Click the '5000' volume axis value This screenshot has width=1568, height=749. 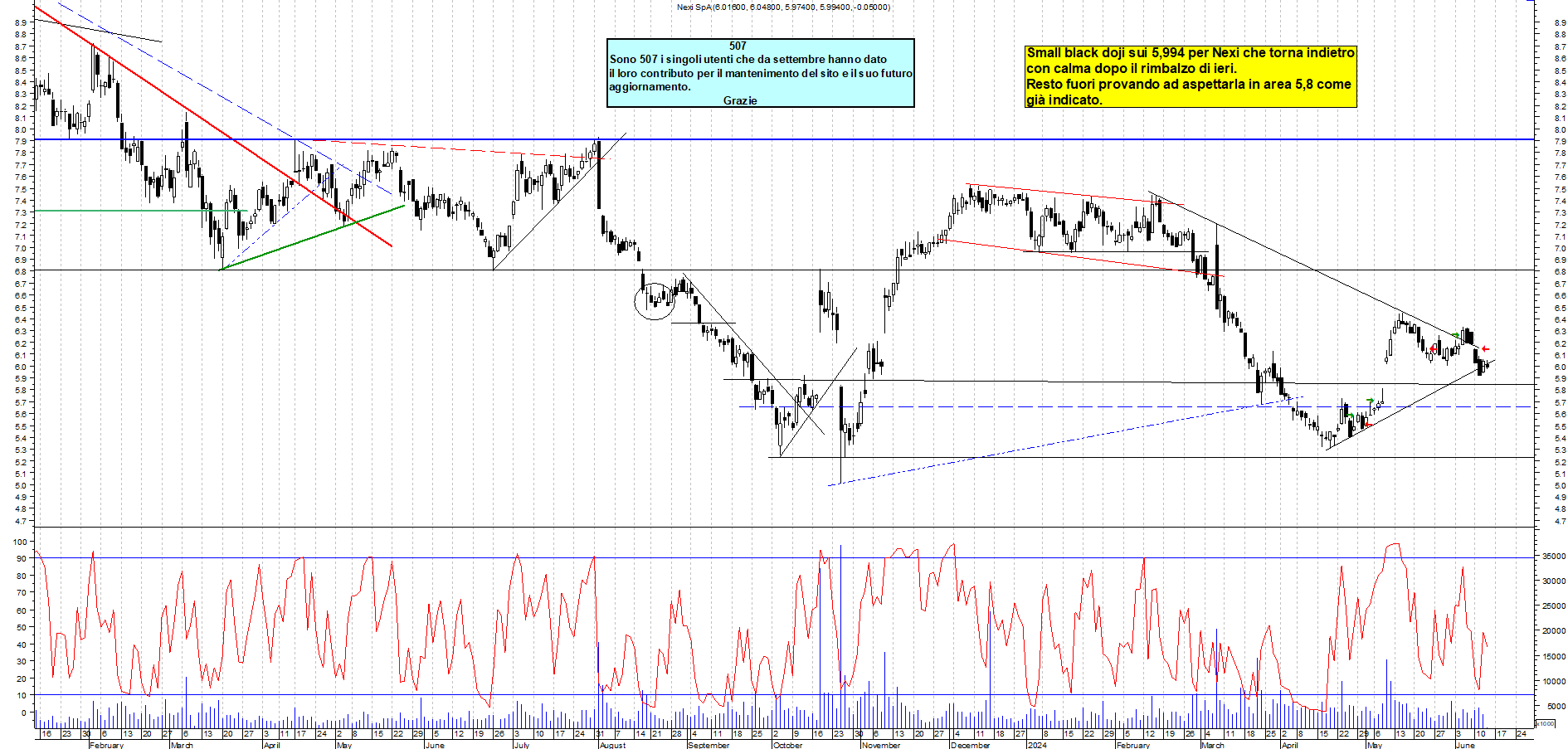pos(1556,707)
